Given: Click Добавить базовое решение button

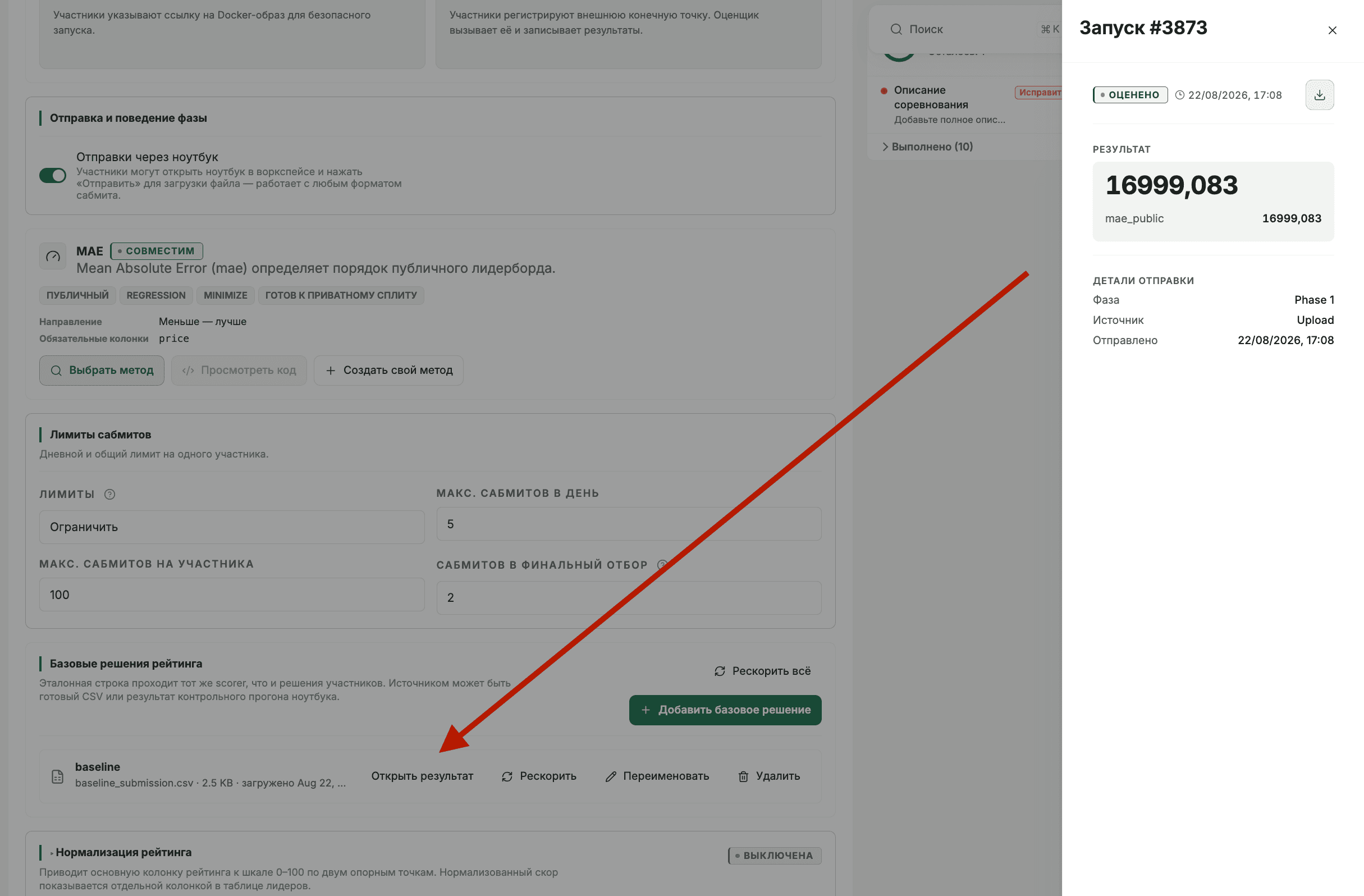Looking at the screenshot, I should coord(725,710).
